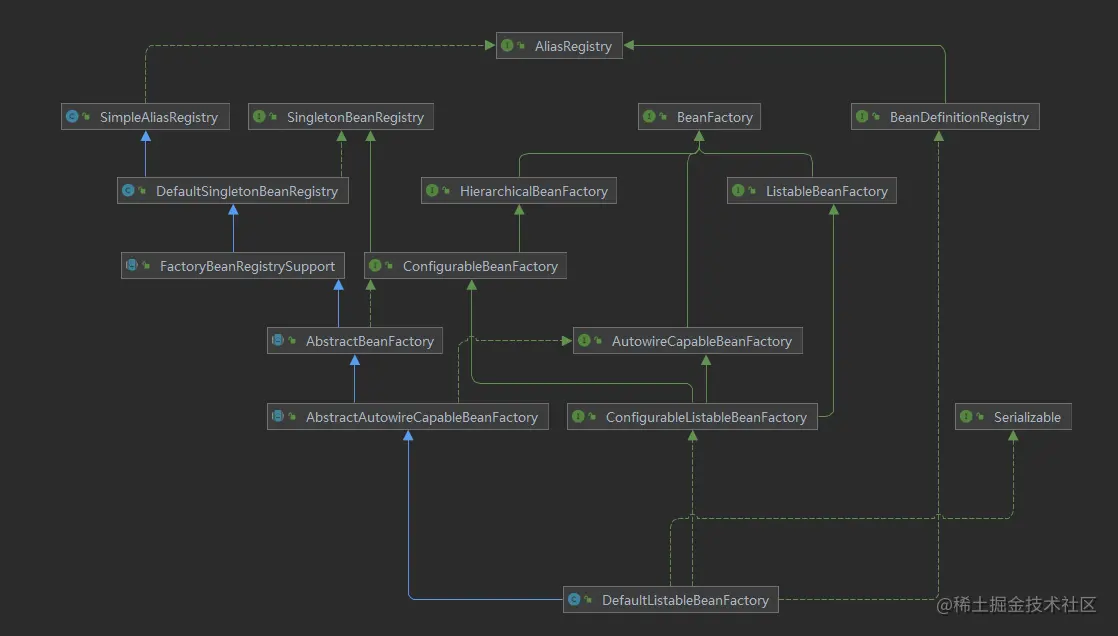Select the ConfigurableBeanFactory label
The width and height of the screenshot is (1118, 636).
tap(480, 266)
